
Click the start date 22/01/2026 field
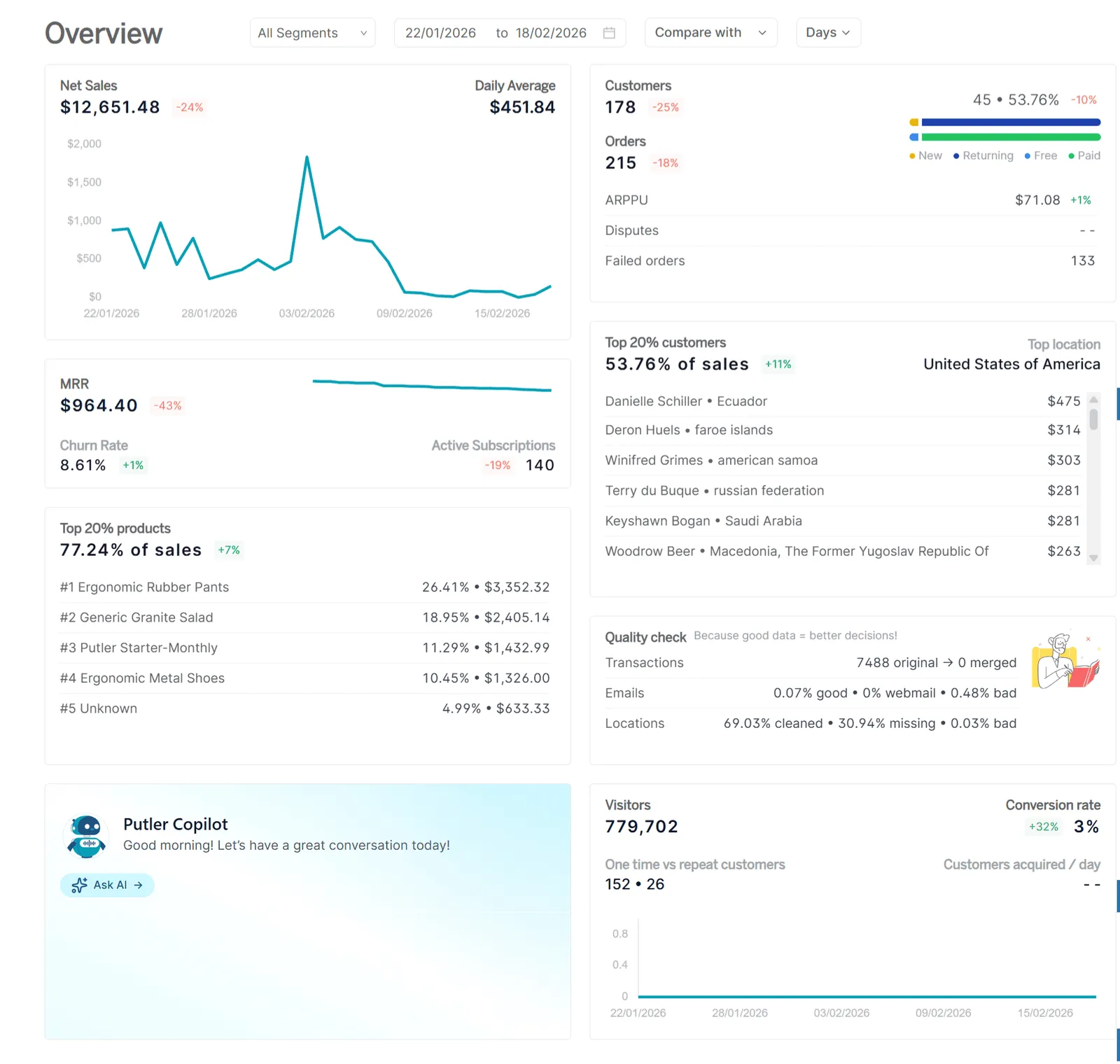[x=440, y=33]
